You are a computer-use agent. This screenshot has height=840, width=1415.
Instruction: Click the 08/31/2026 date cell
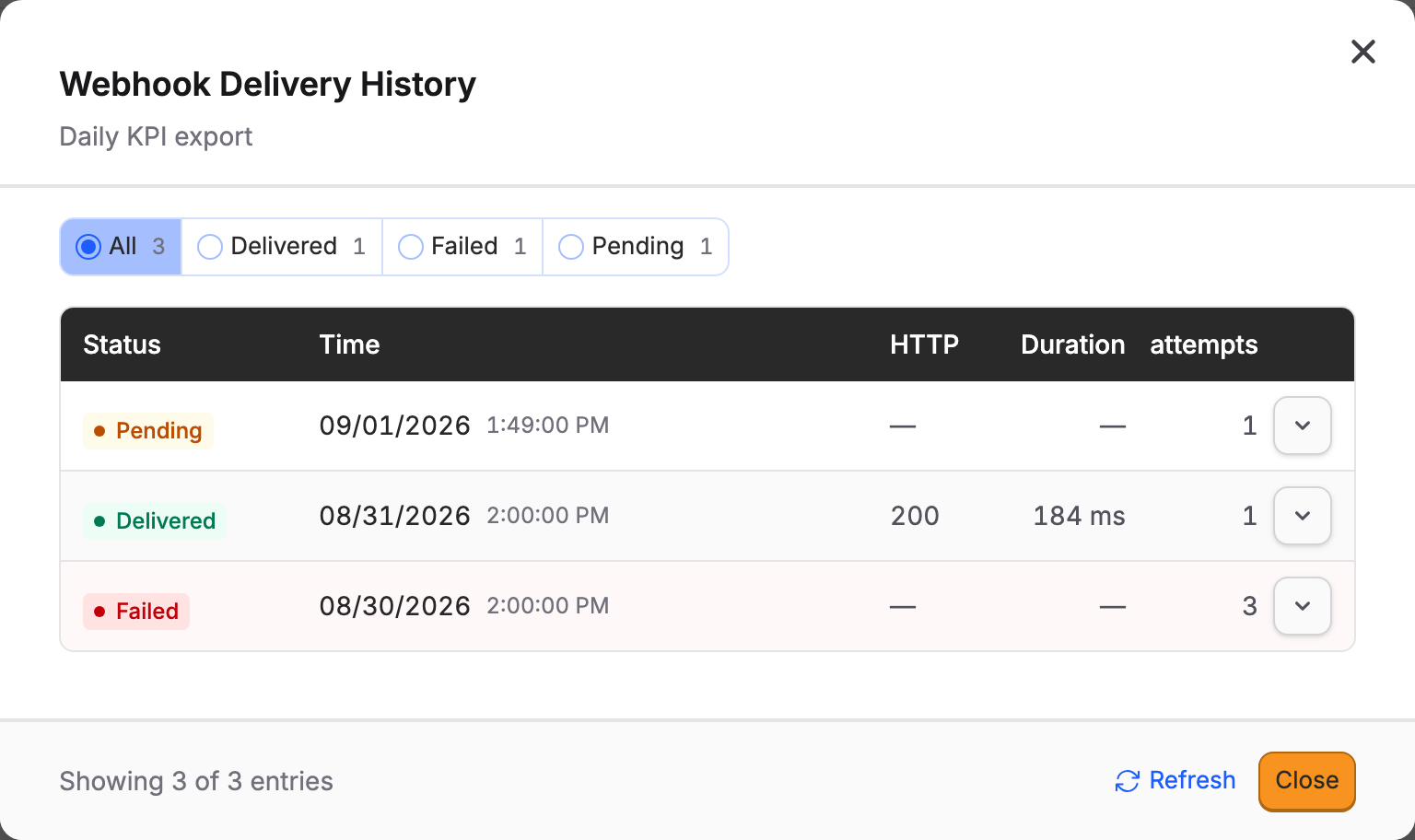pyautogui.click(x=395, y=516)
